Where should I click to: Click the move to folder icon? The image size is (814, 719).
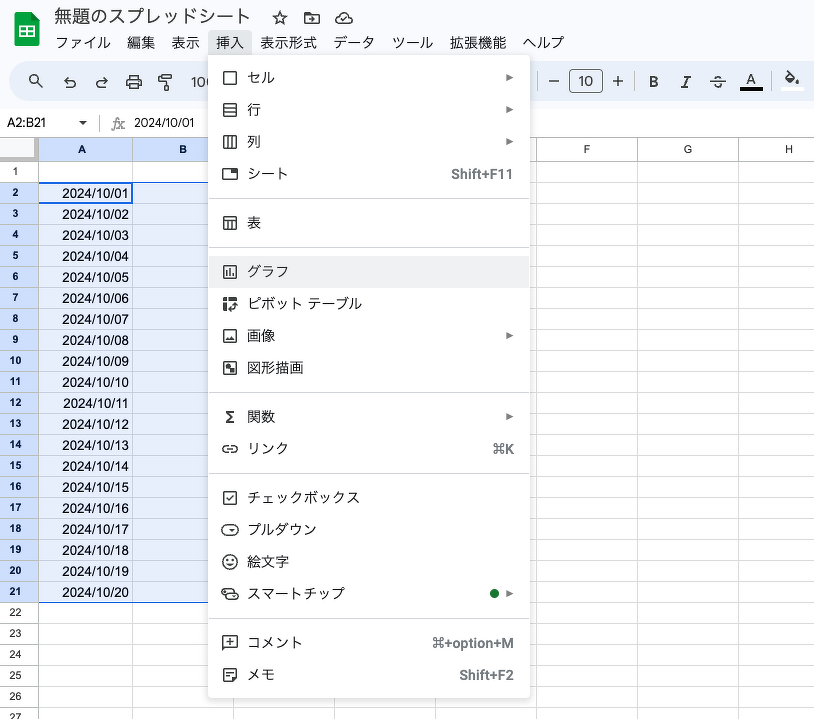point(312,18)
